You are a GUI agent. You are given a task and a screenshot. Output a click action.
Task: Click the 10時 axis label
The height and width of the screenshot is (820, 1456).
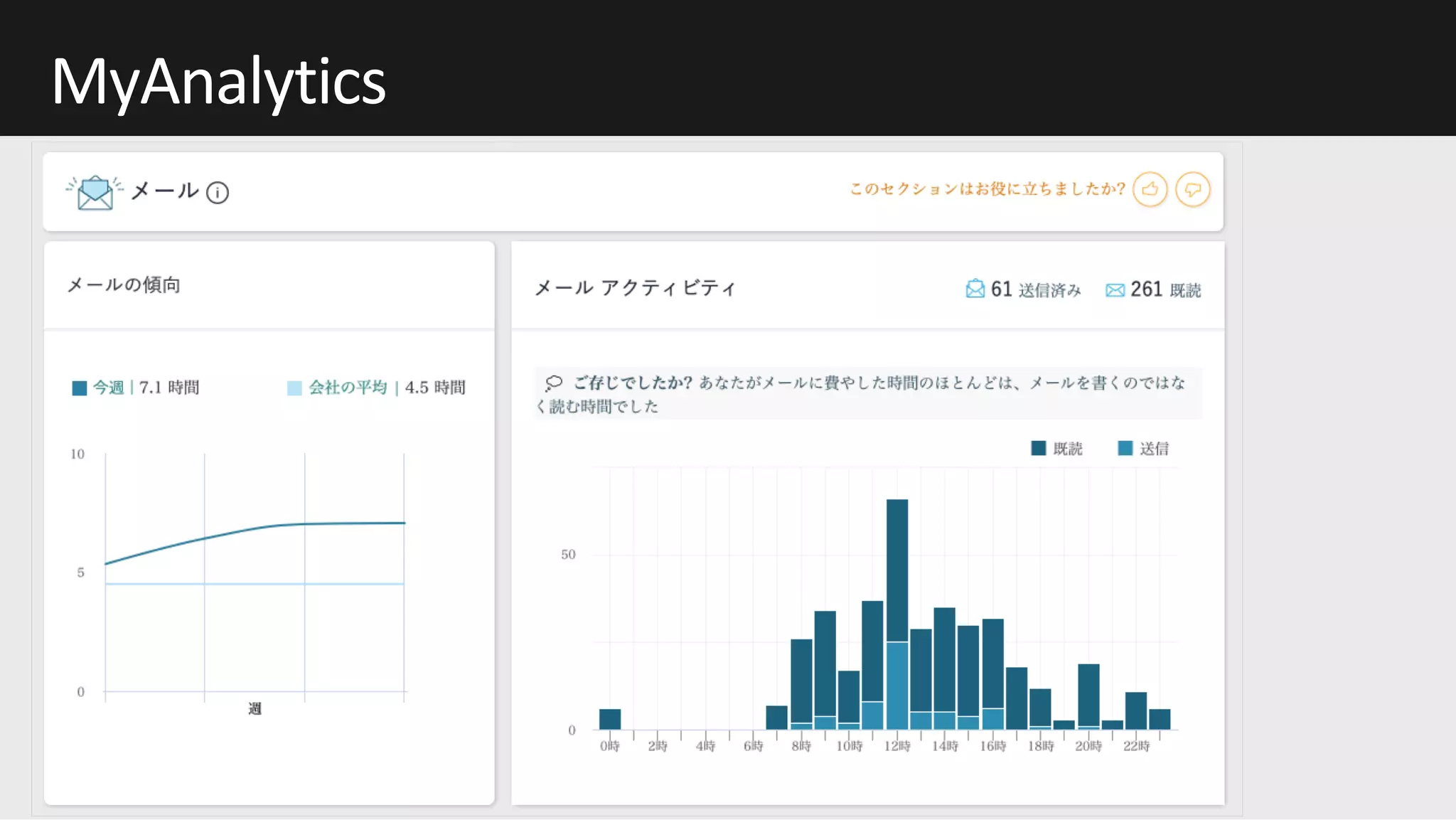[x=849, y=746]
